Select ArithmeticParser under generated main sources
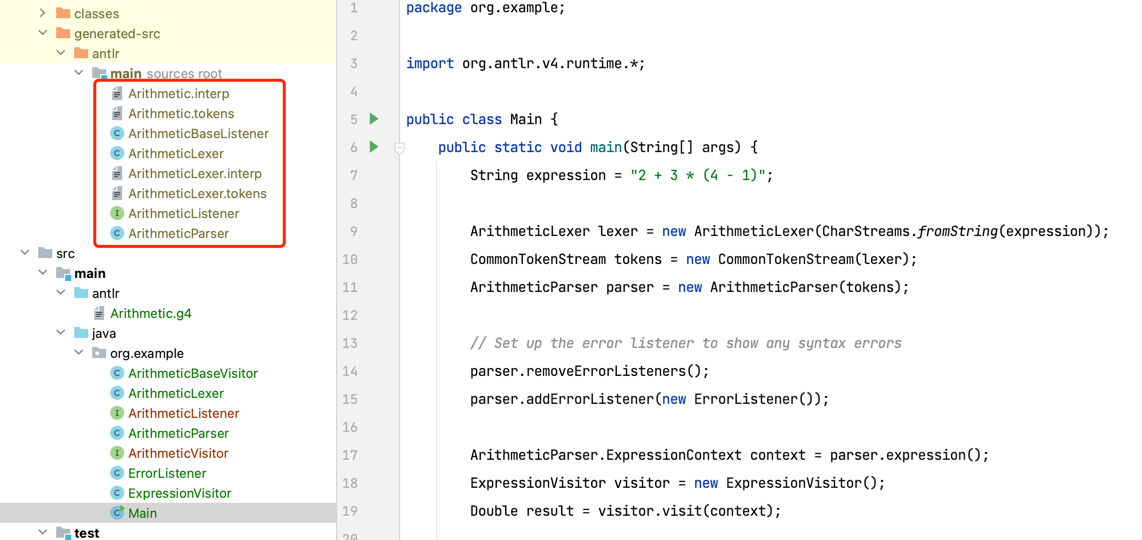The height and width of the screenshot is (540, 1142). click(x=178, y=233)
